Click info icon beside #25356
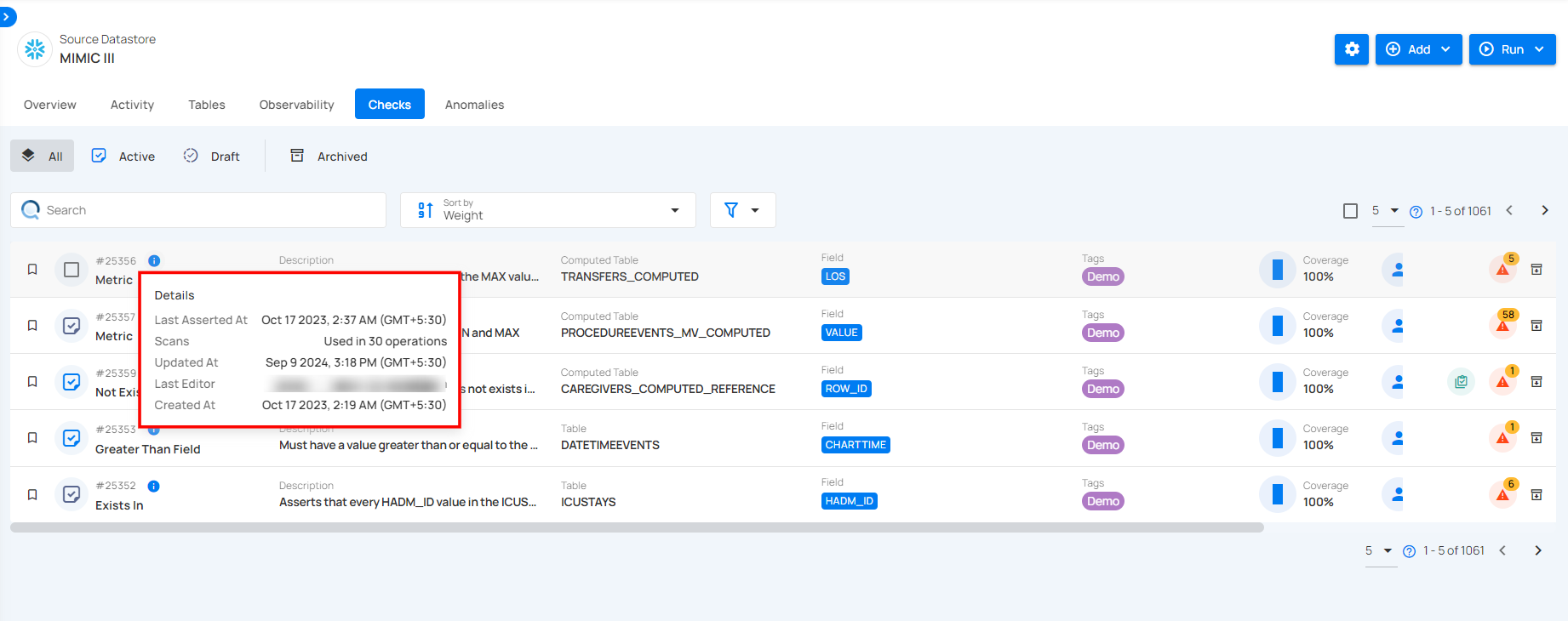This screenshot has width=1568, height=621. pos(154,261)
